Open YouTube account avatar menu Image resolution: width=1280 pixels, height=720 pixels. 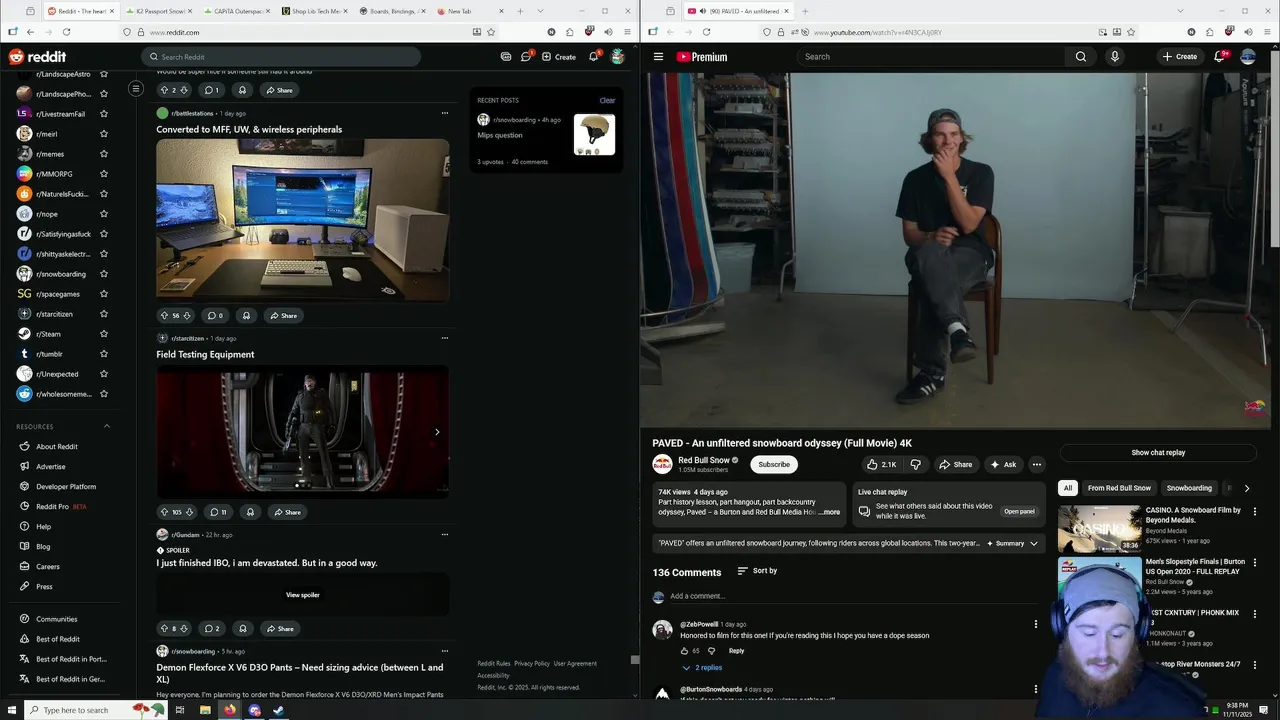pyautogui.click(x=1248, y=57)
